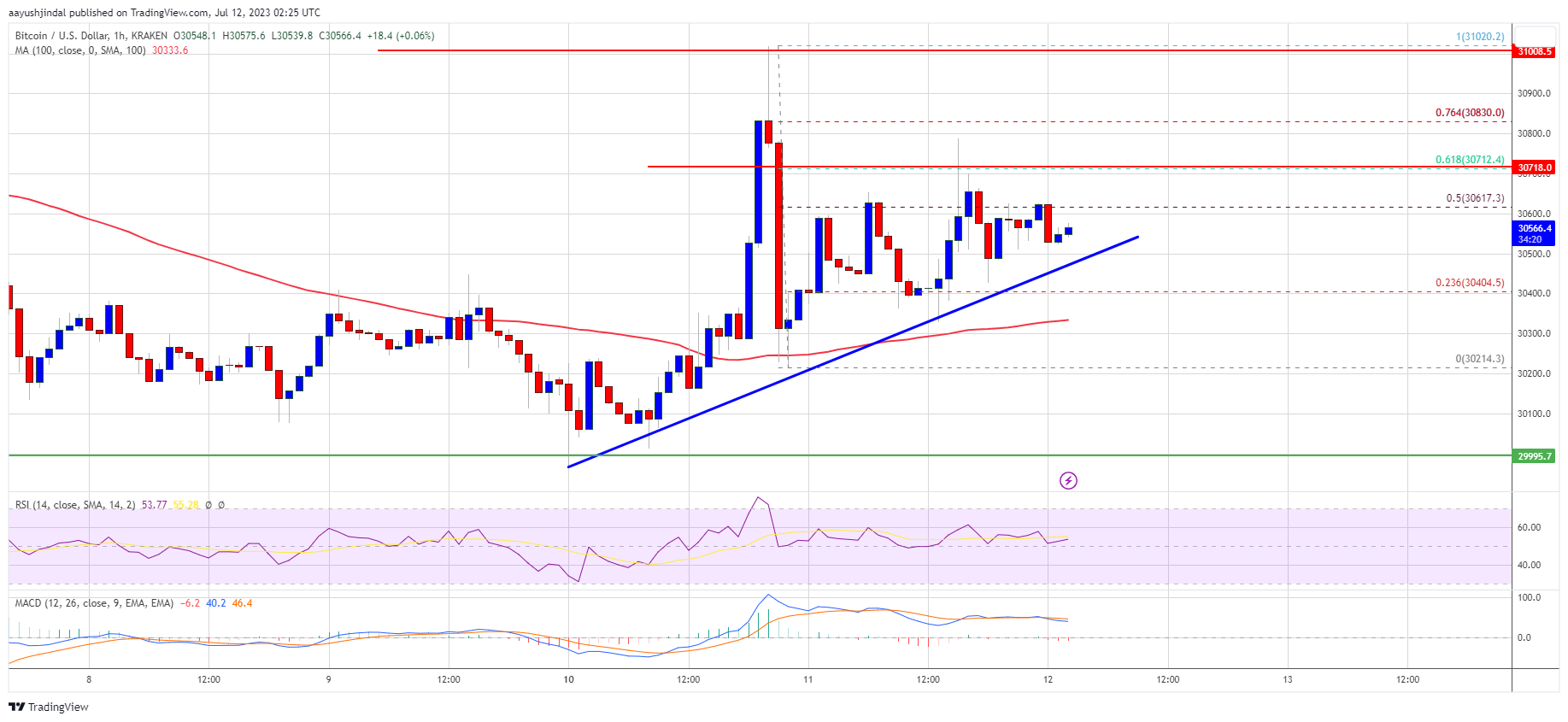Click the date 11 on the time axis
The image size is (1568, 722).
click(x=807, y=680)
